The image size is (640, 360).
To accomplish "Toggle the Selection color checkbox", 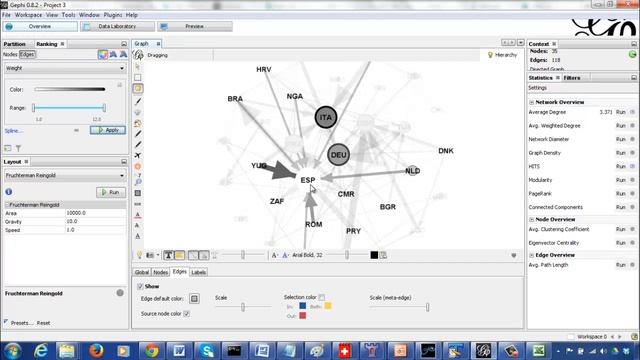I will click(322, 297).
